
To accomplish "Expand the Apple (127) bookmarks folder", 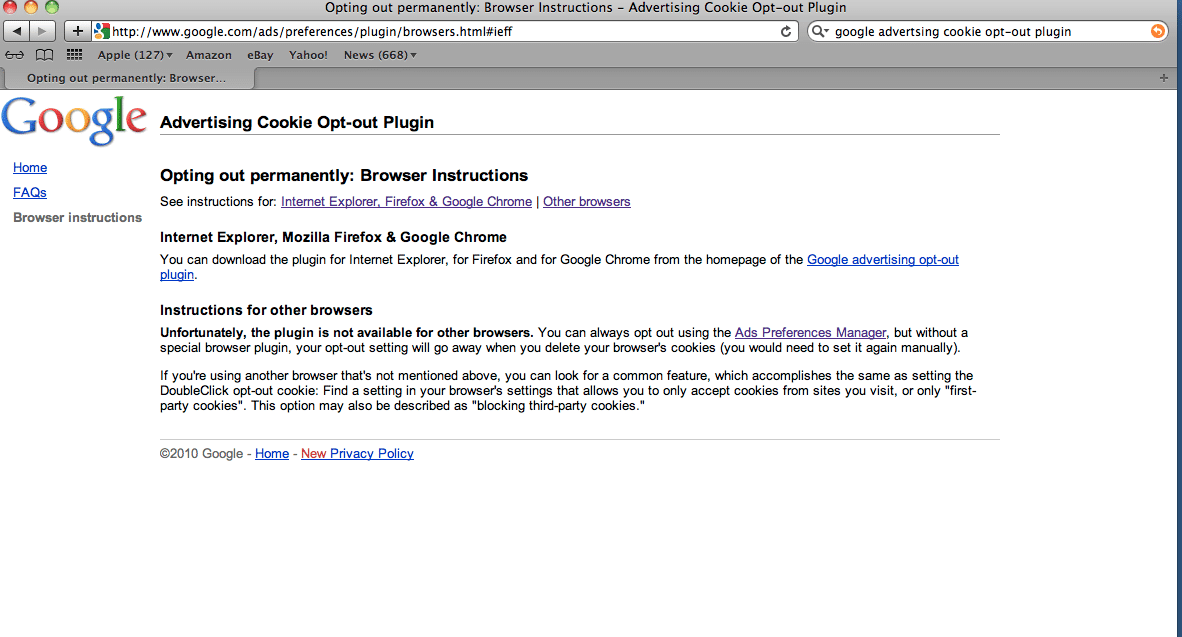I will pyautogui.click(x=135, y=55).
